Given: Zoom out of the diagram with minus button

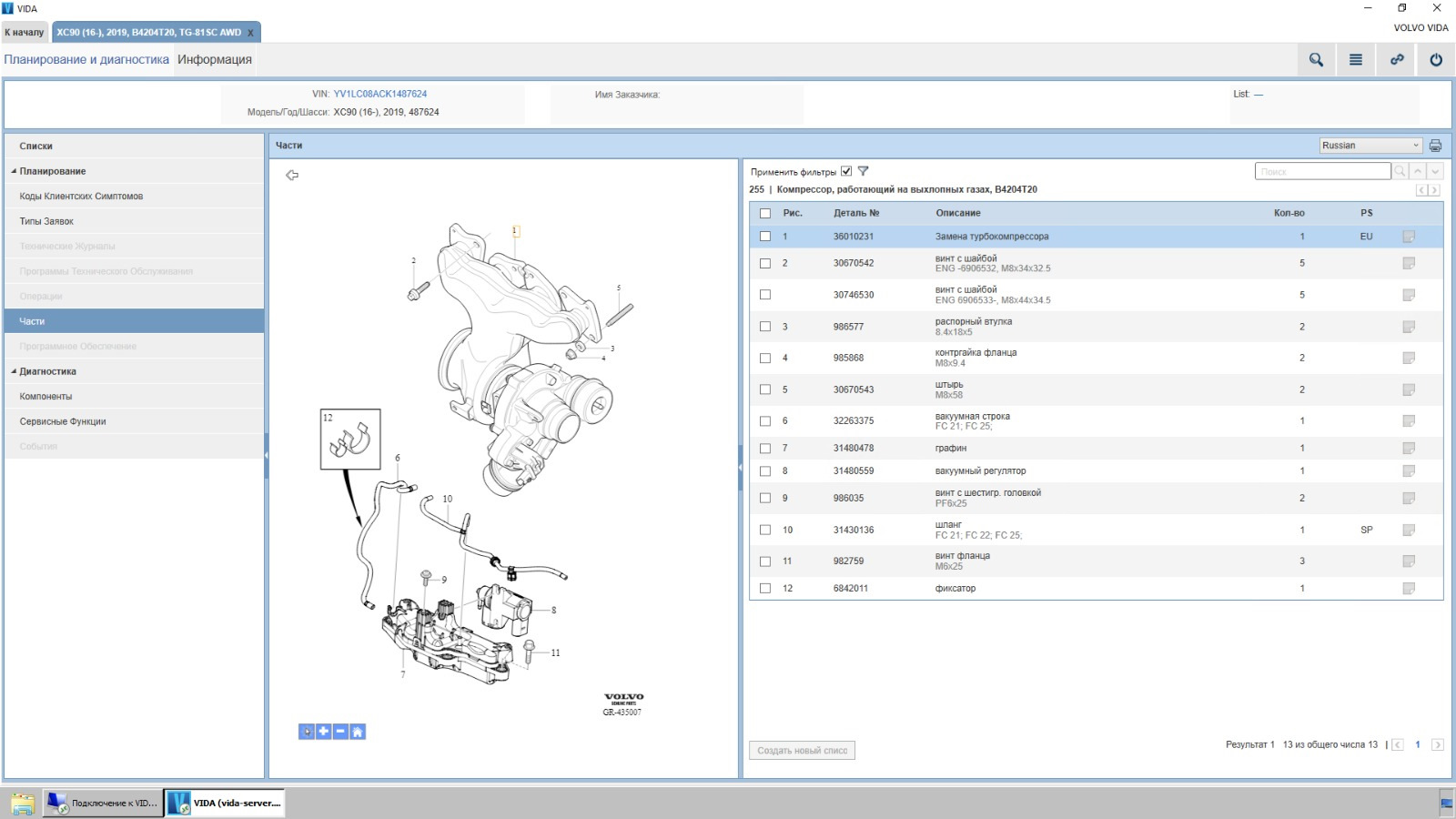Looking at the screenshot, I should [340, 732].
